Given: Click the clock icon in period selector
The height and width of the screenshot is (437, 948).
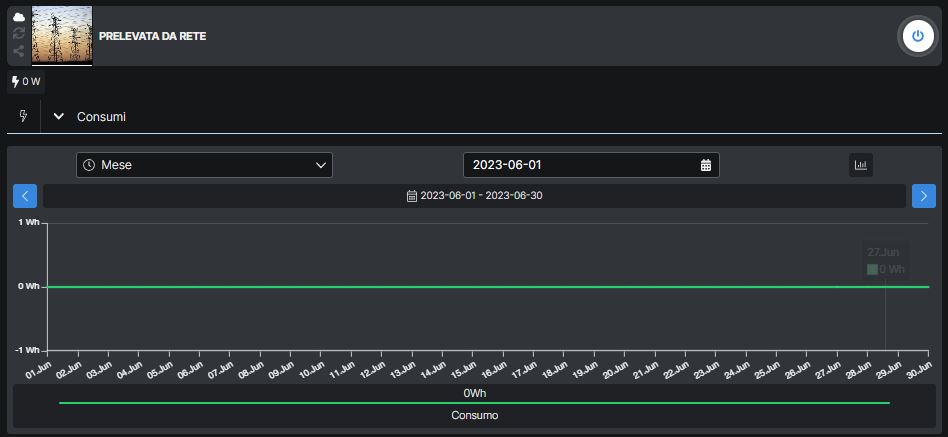Looking at the screenshot, I should (89, 165).
